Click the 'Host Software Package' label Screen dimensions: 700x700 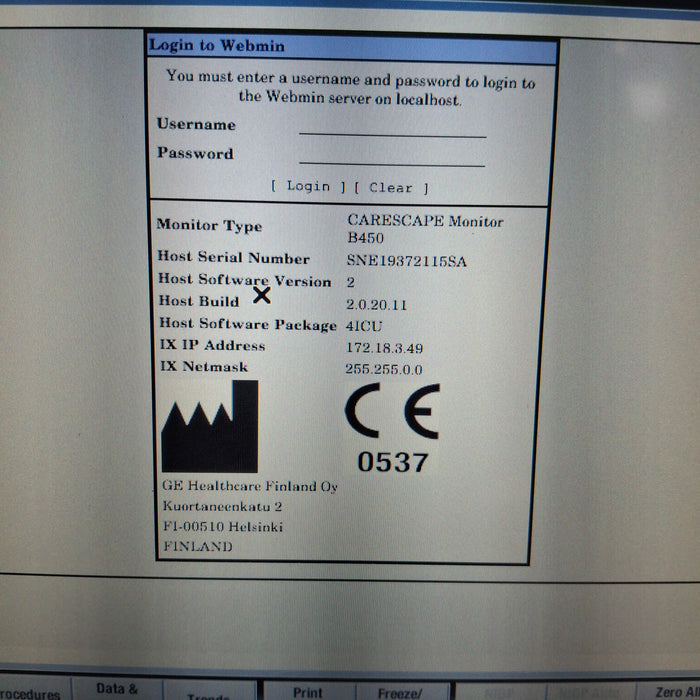[x=248, y=324]
